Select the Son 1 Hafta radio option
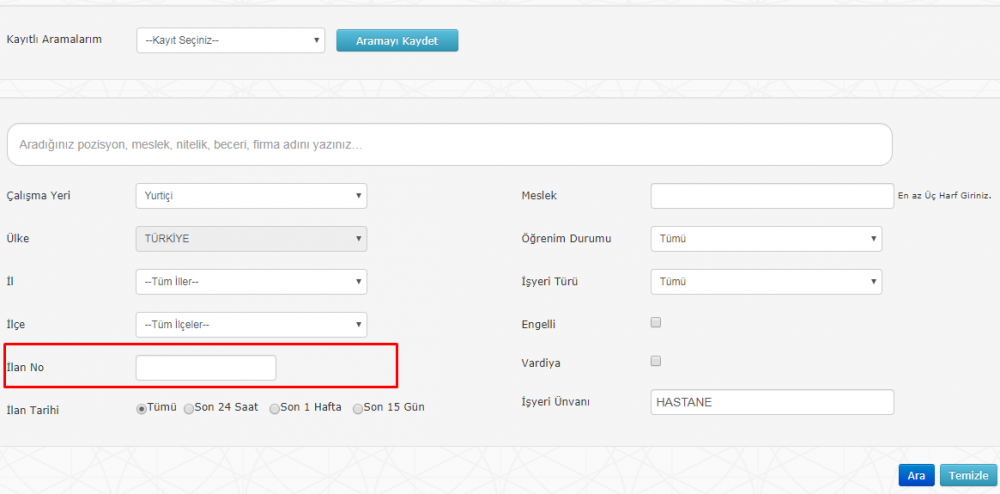 [275, 408]
